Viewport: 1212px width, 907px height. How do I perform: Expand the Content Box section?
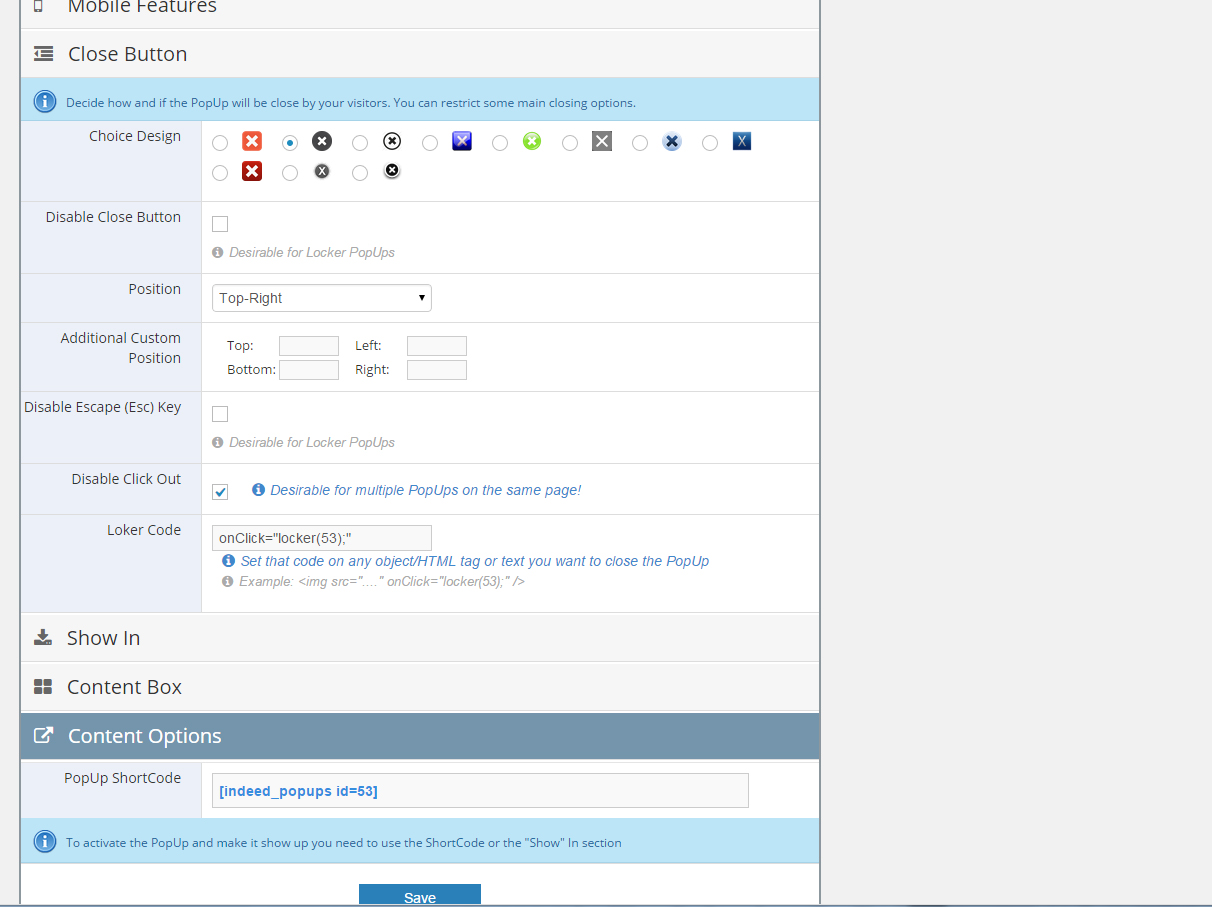[124, 687]
